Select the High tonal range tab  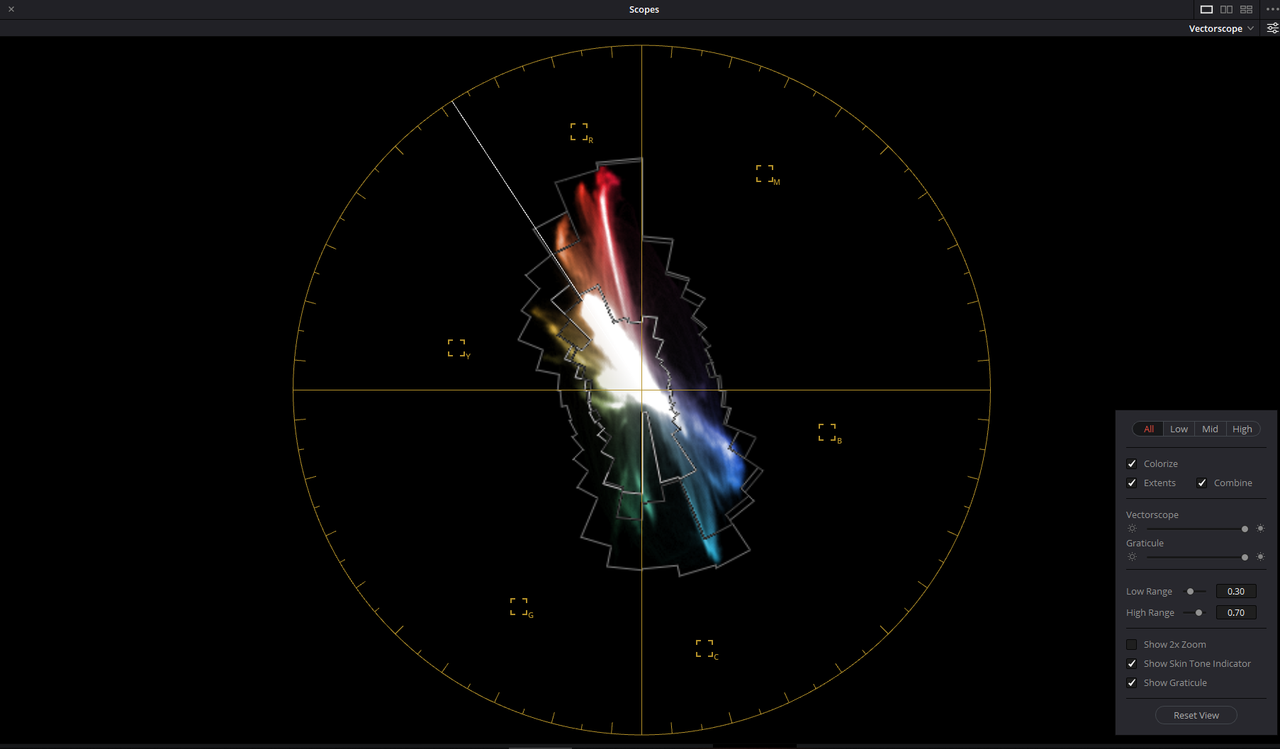tap(1242, 429)
